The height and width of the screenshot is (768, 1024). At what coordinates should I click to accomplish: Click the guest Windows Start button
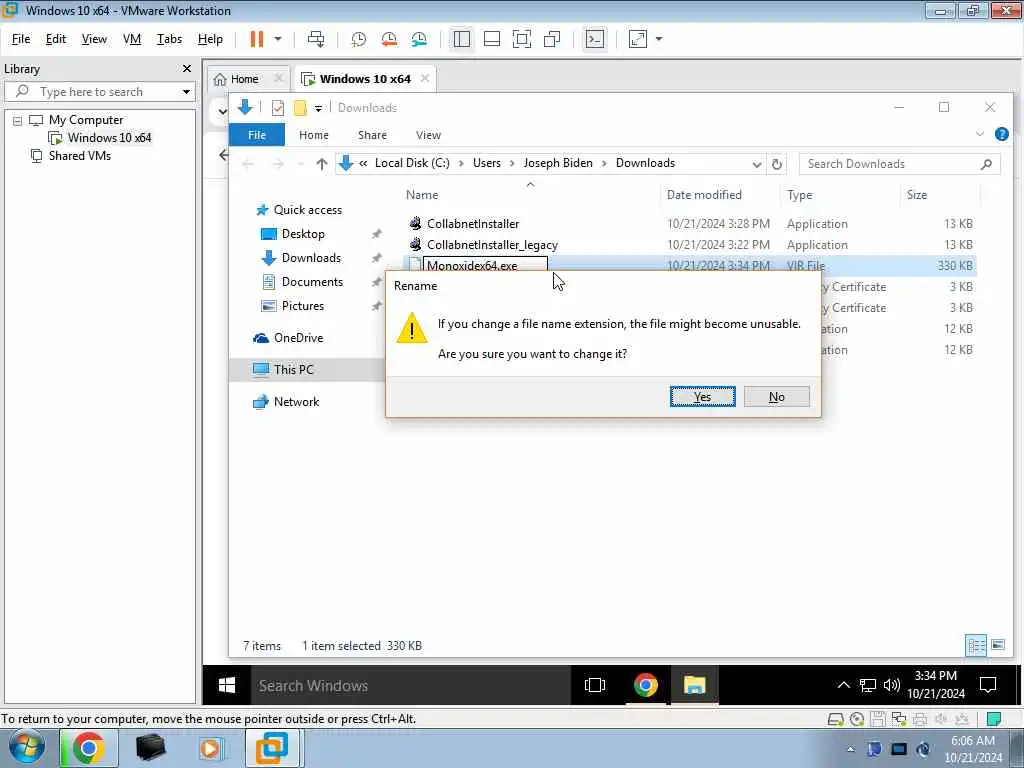(227, 685)
